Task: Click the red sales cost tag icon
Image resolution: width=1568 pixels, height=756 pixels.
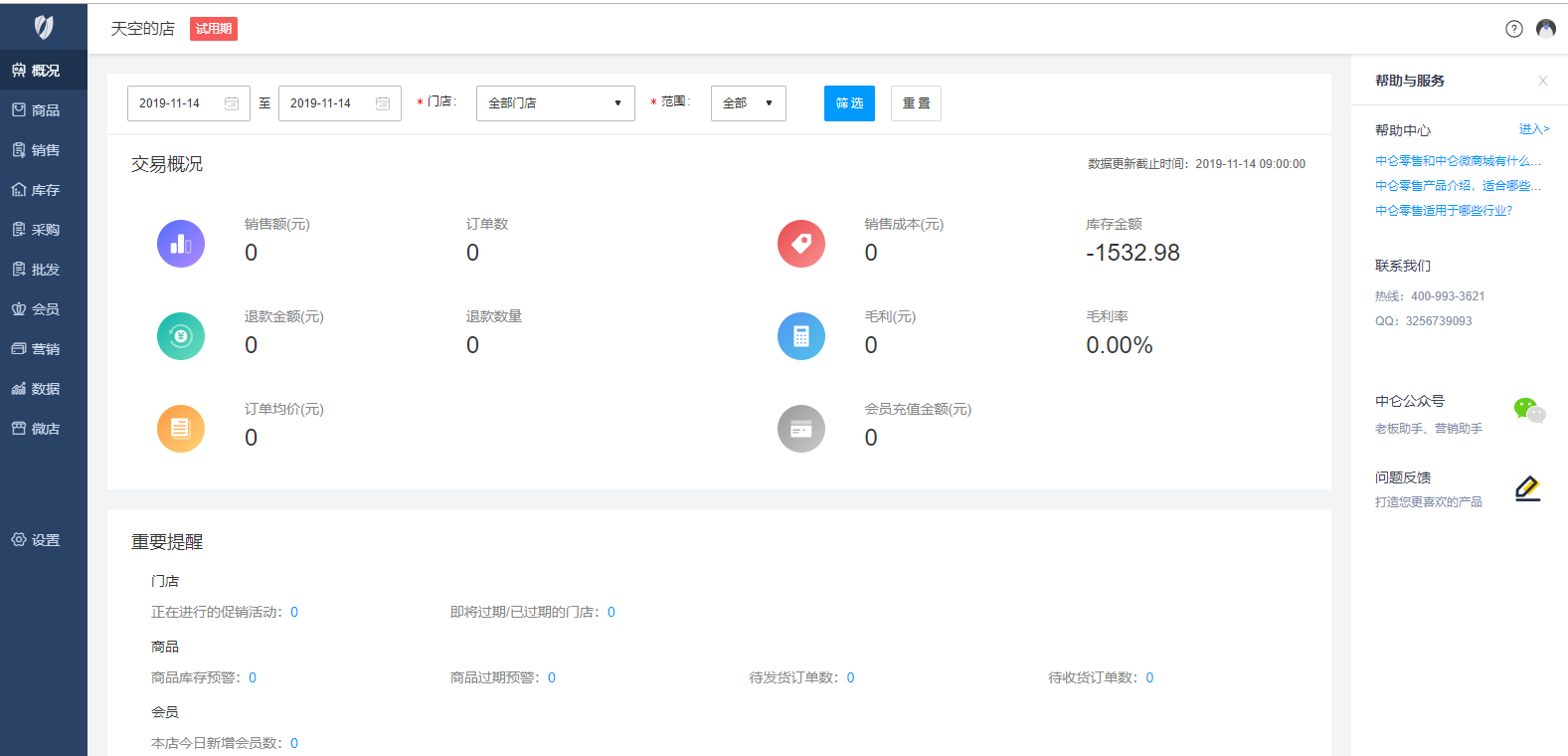Action: 800,244
